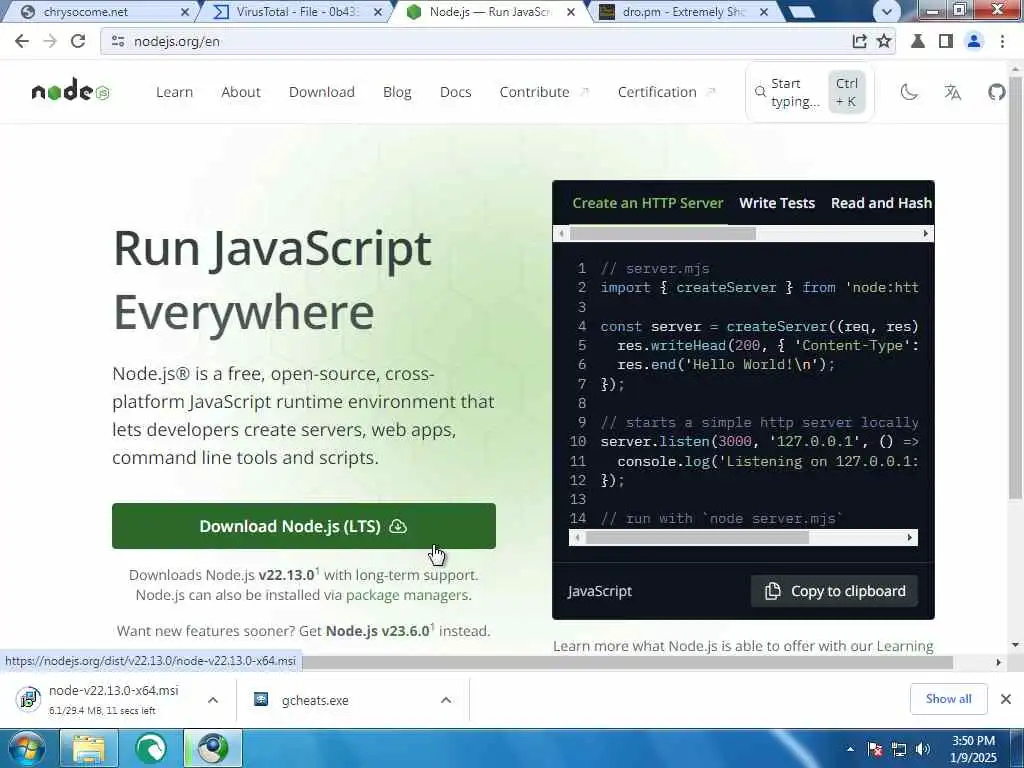Click the Node.js v23.6.0 link

coord(377,631)
